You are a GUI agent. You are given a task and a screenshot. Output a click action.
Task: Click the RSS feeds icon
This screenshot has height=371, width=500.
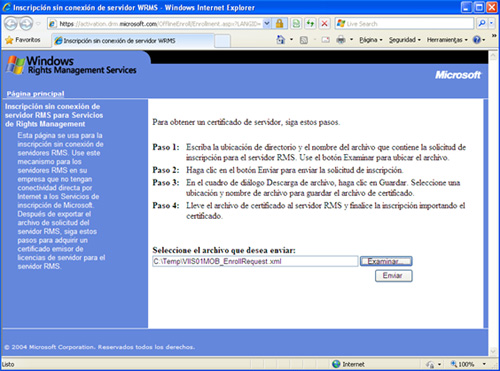(x=304, y=40)
